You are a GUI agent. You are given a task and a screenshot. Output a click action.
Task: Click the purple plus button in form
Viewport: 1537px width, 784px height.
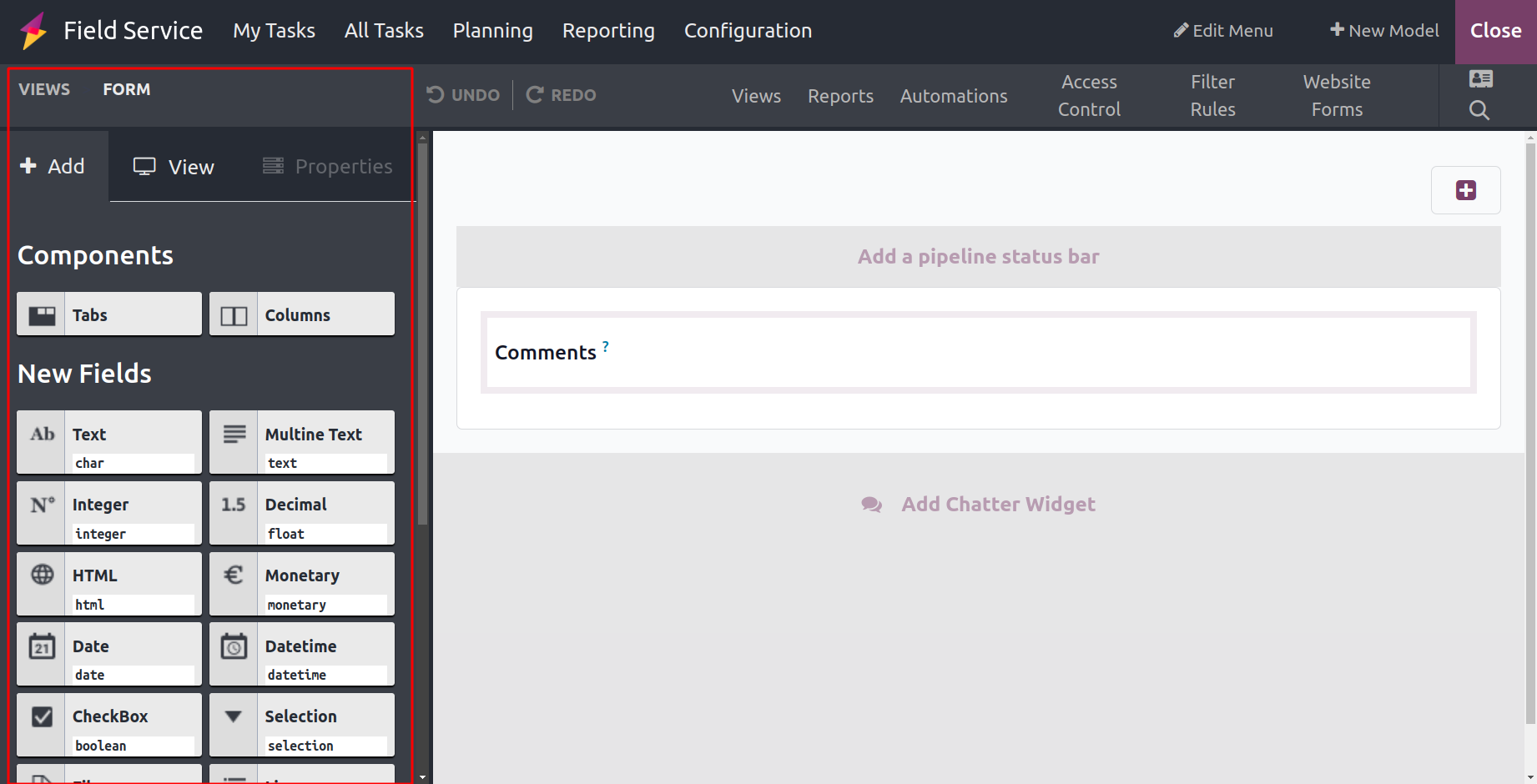[x=1465, y=190]
